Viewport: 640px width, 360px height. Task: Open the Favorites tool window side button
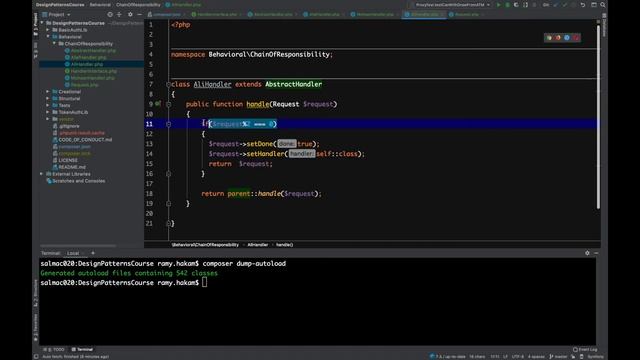pyautogui.click(x=36, y=328)
